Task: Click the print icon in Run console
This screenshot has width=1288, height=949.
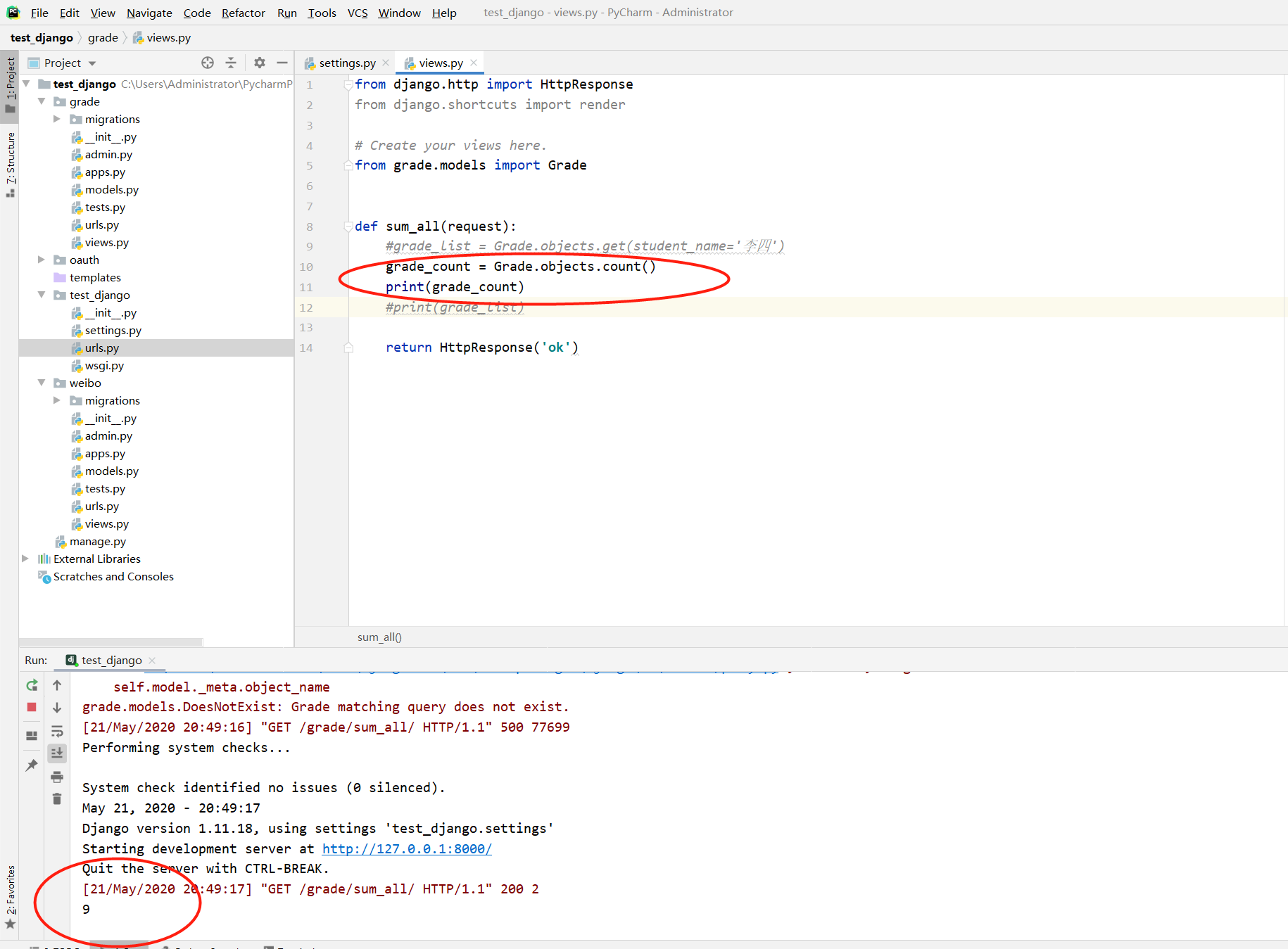Action: (57, 777)
